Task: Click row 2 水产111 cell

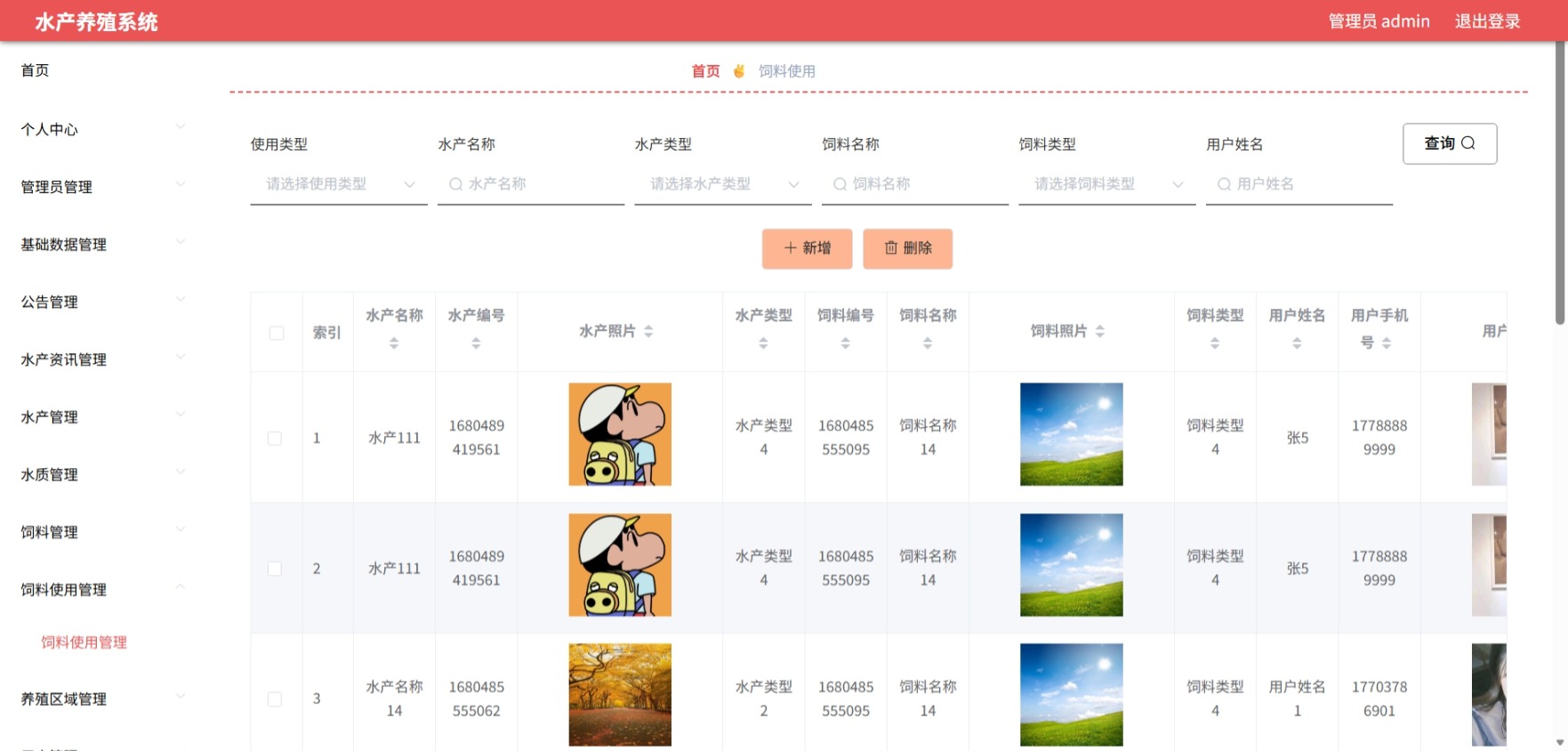Action: pos(394,569)
